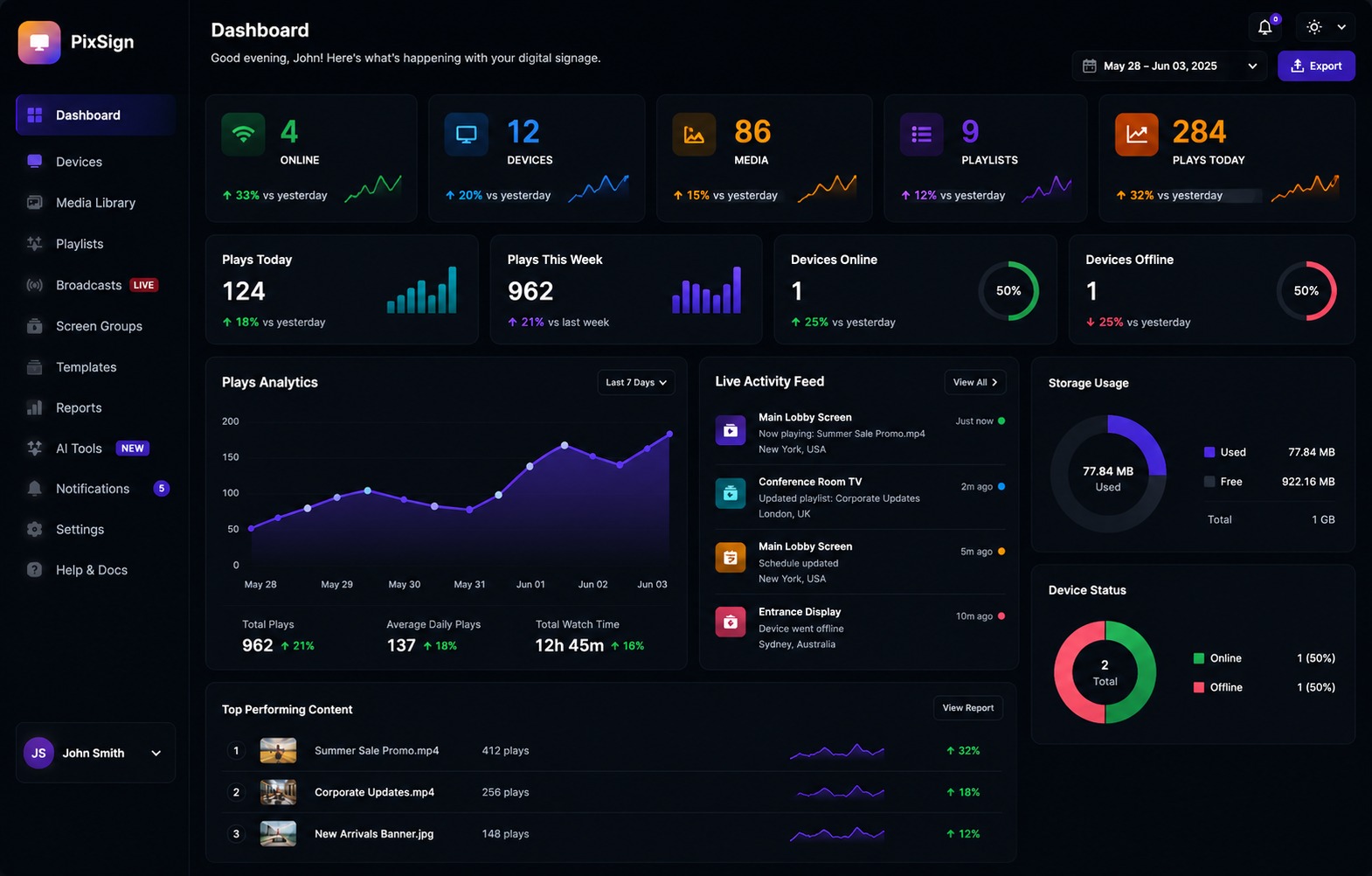Click the '12h 45m' total watch time
This screenshot has height=876, width=1372.
click(x=569, y=645)
